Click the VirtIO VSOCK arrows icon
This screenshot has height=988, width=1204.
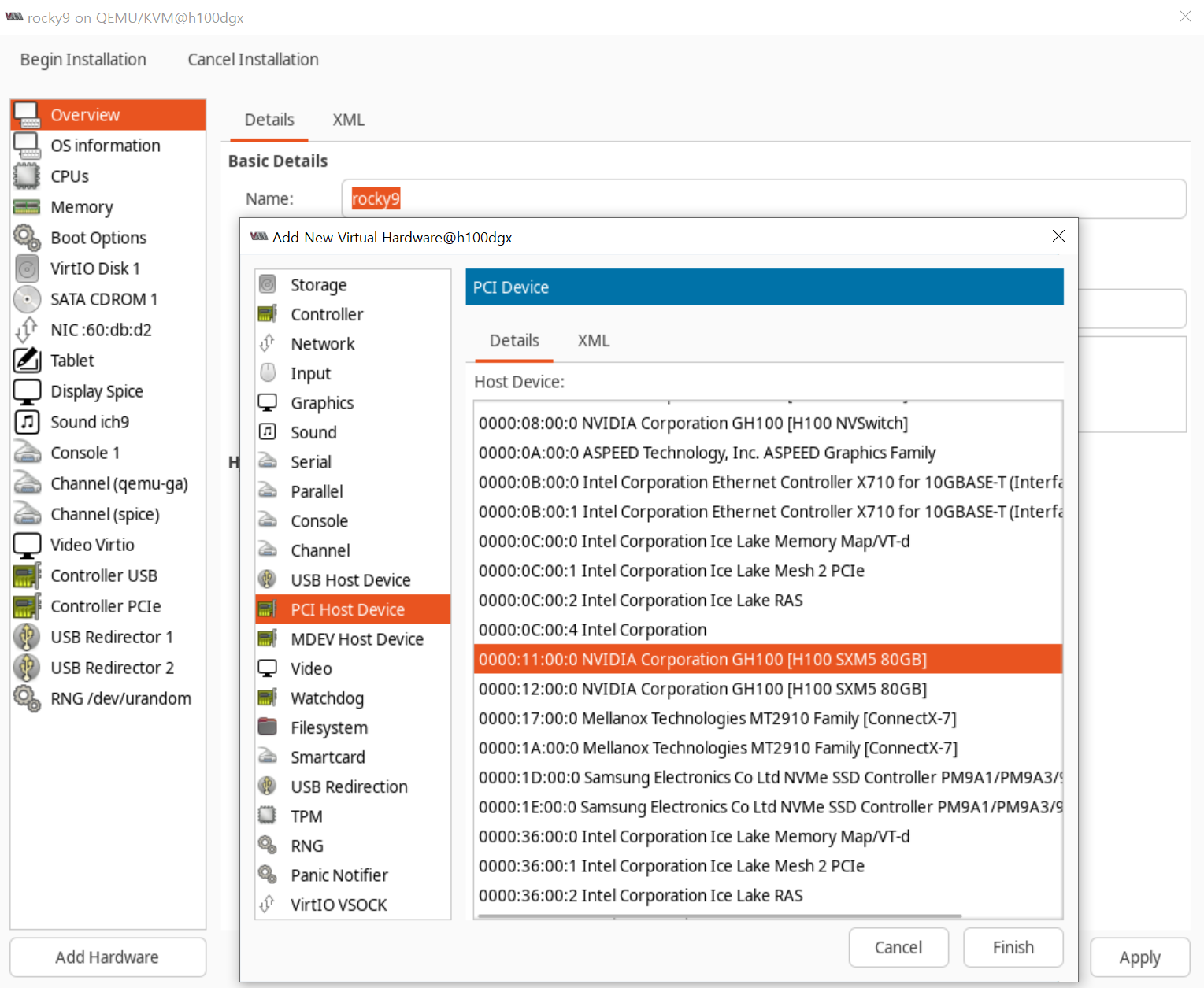pos(268,905)
